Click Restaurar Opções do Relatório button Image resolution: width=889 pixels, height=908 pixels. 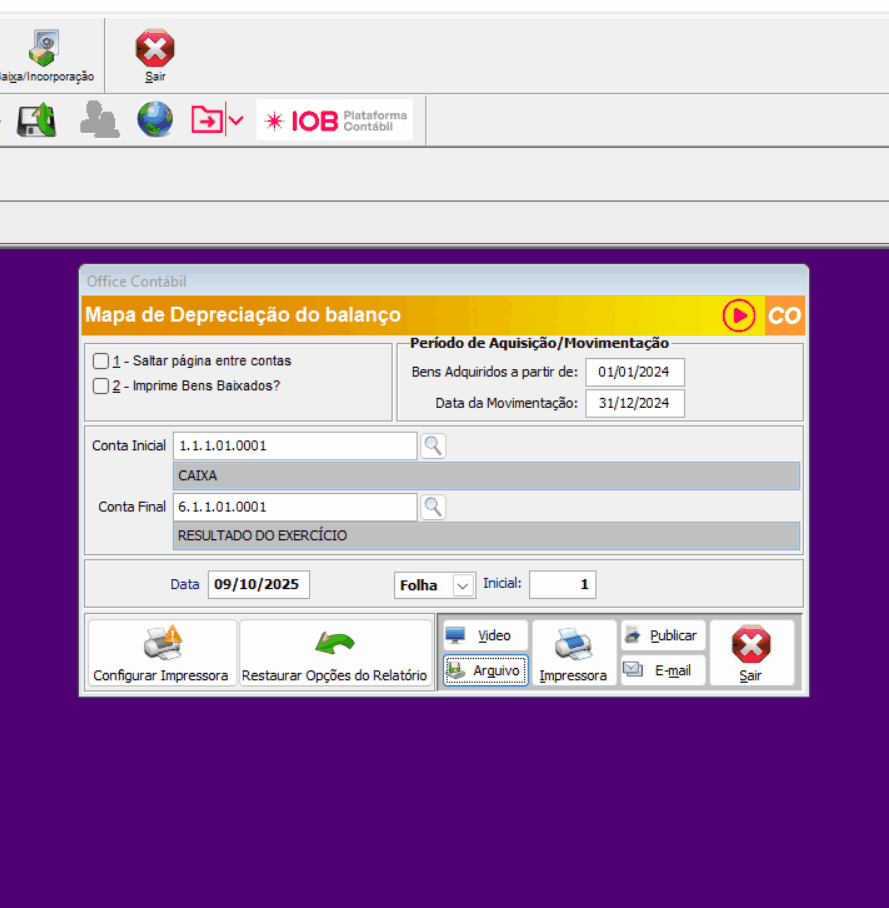pos(335,654)
